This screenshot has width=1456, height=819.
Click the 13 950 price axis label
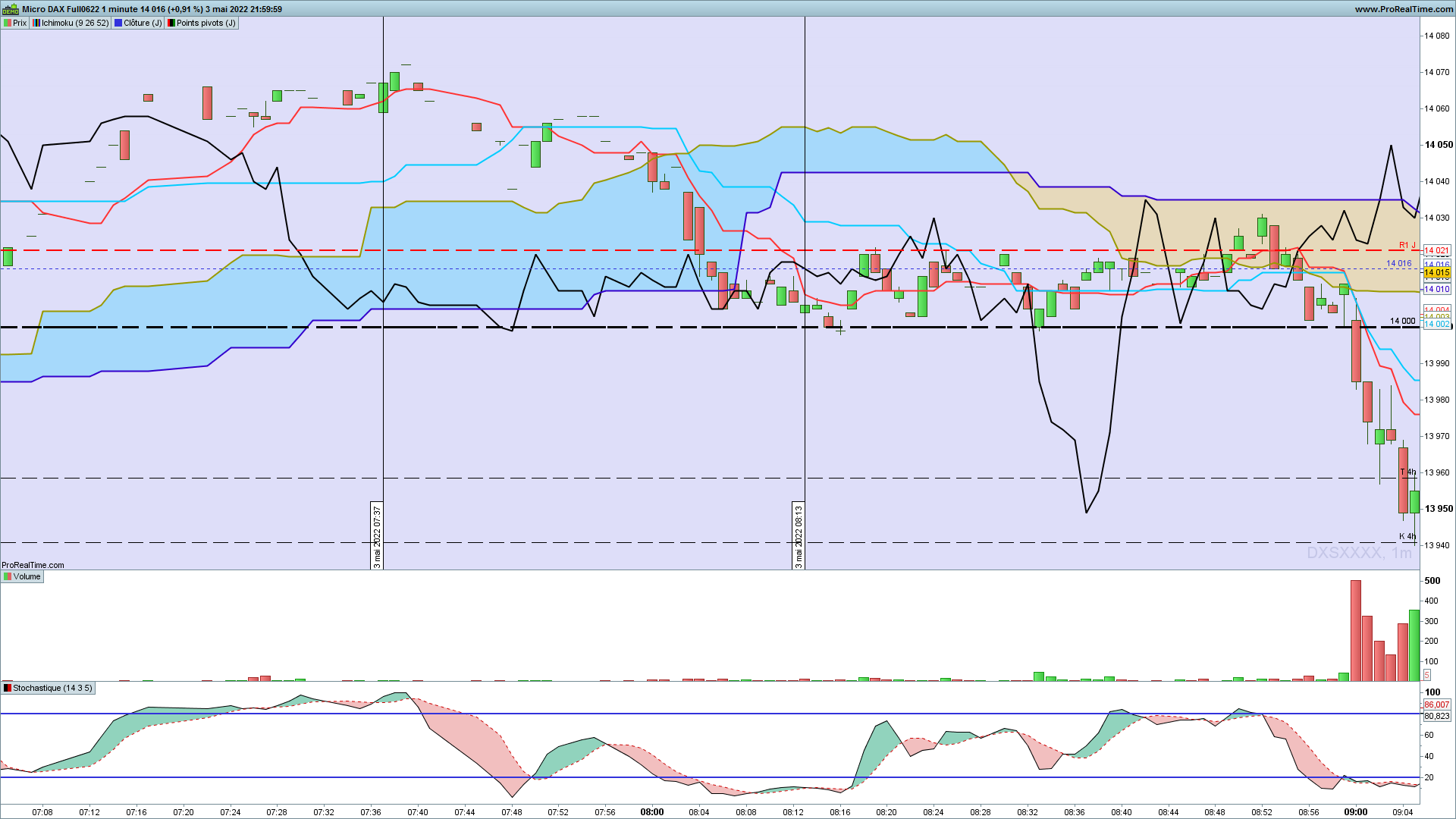coord(1439,509)
